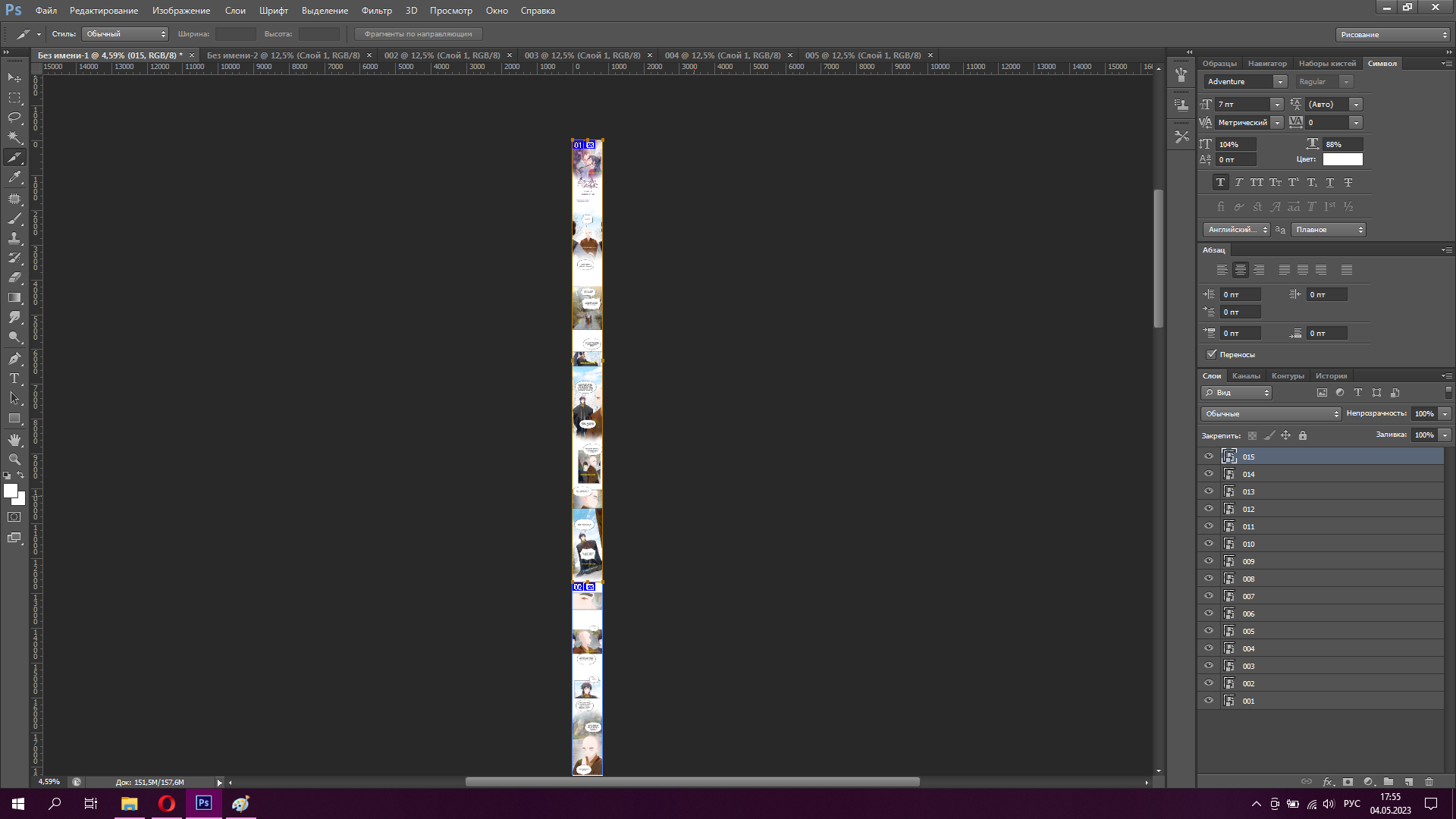Open the Английский language dropdown
Image resolution: width=1456 pixels, height=819 pixels.
tap(1236, 230)
